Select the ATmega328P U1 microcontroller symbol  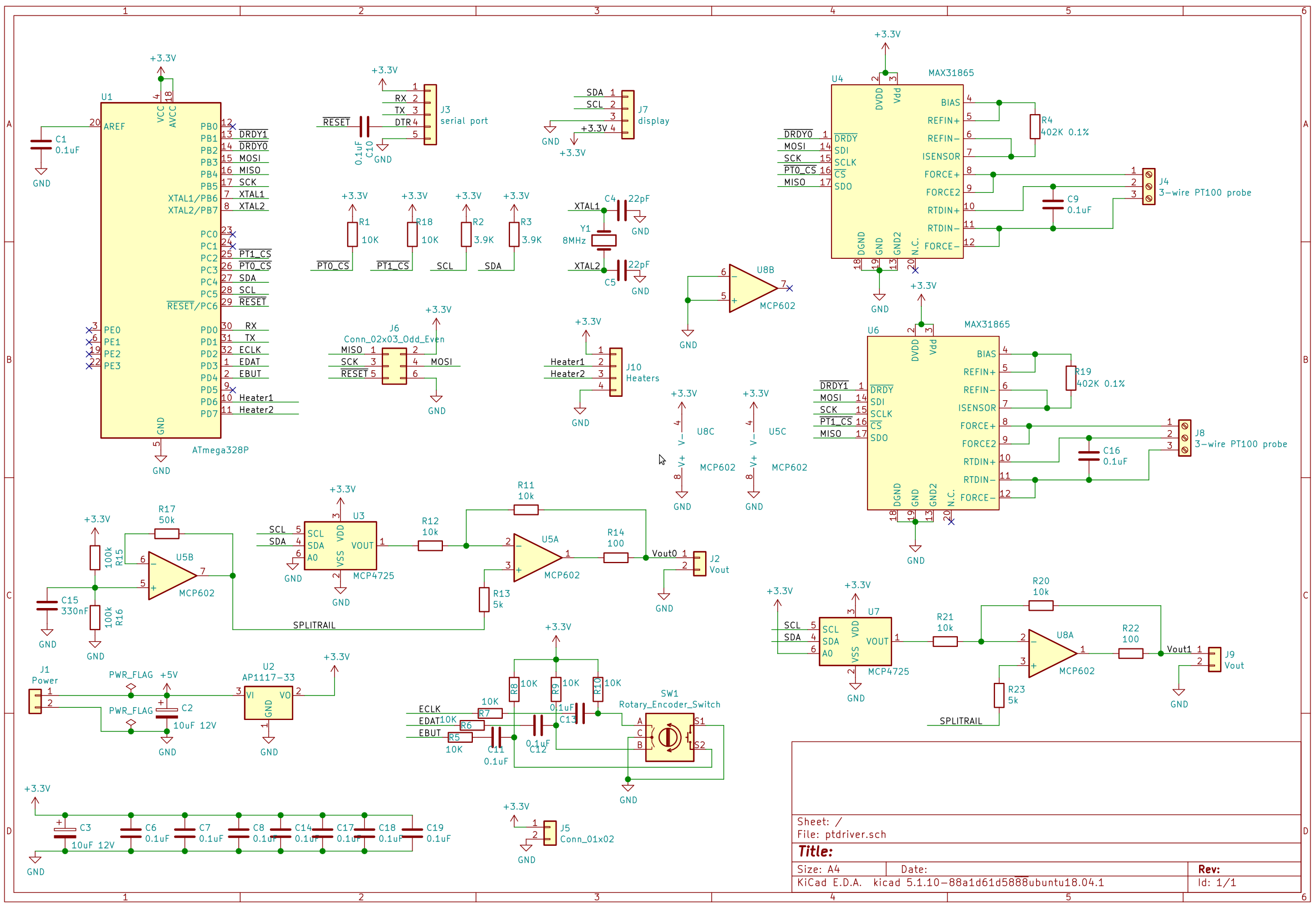161,270
